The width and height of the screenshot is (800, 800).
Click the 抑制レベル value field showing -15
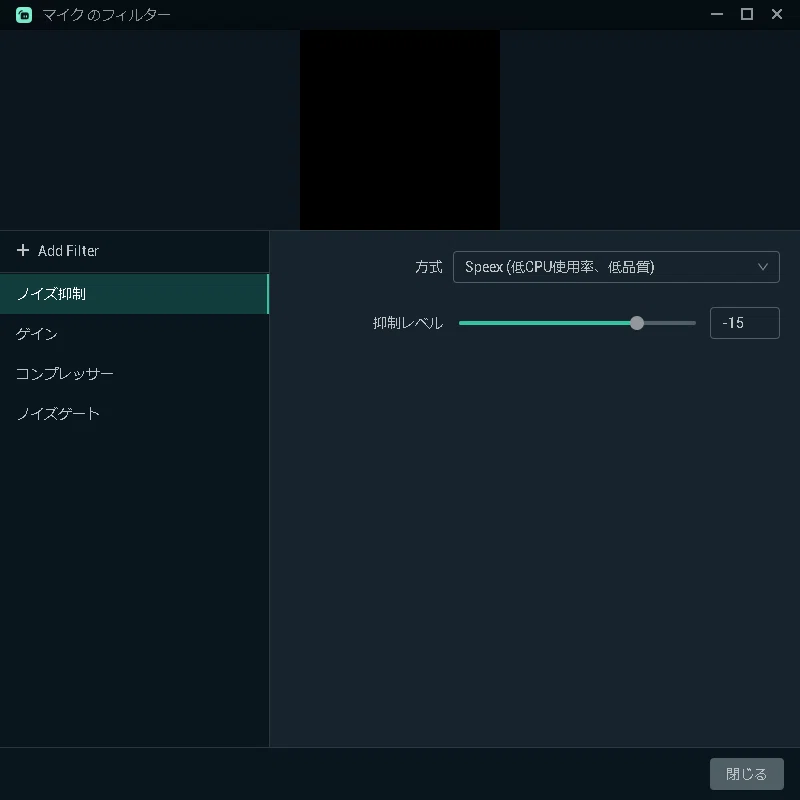(x=744, y=323)
